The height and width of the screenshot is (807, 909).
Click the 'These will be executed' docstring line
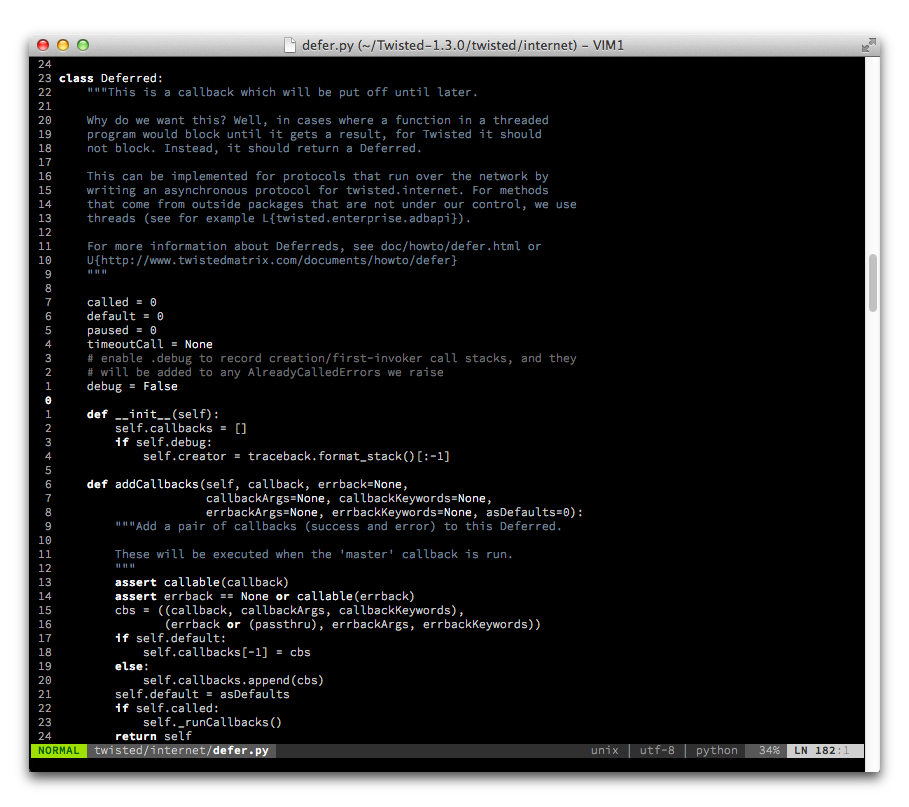(x=314, y=554)
